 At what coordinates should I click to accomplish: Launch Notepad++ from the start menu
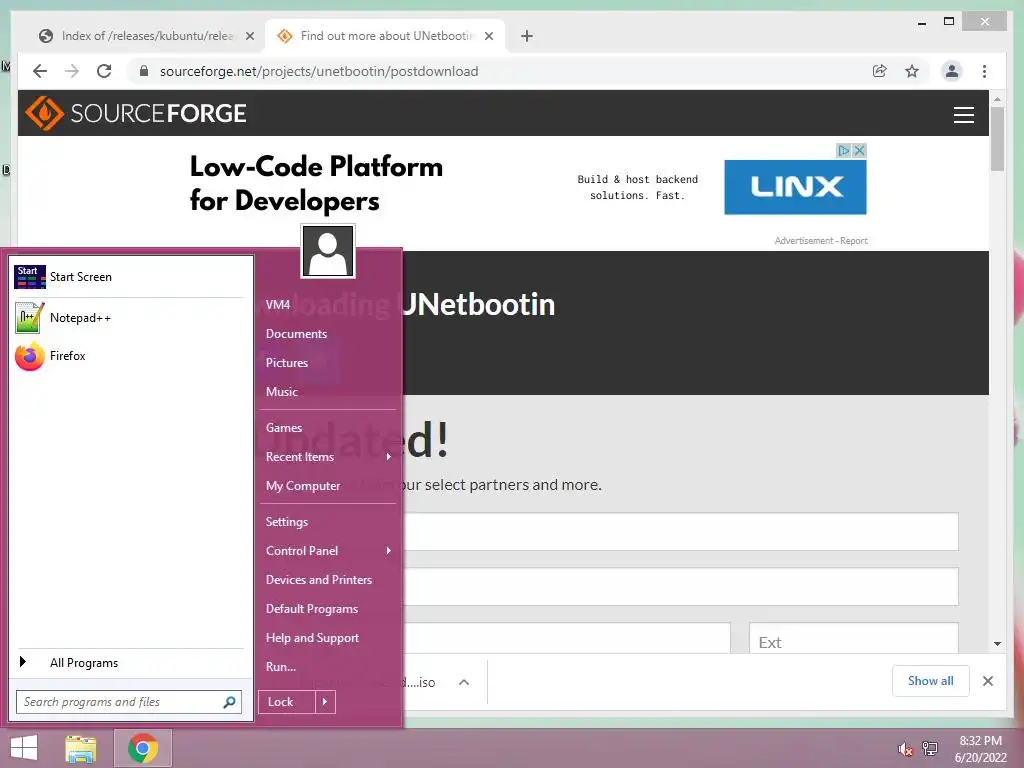tap(129, 317)
